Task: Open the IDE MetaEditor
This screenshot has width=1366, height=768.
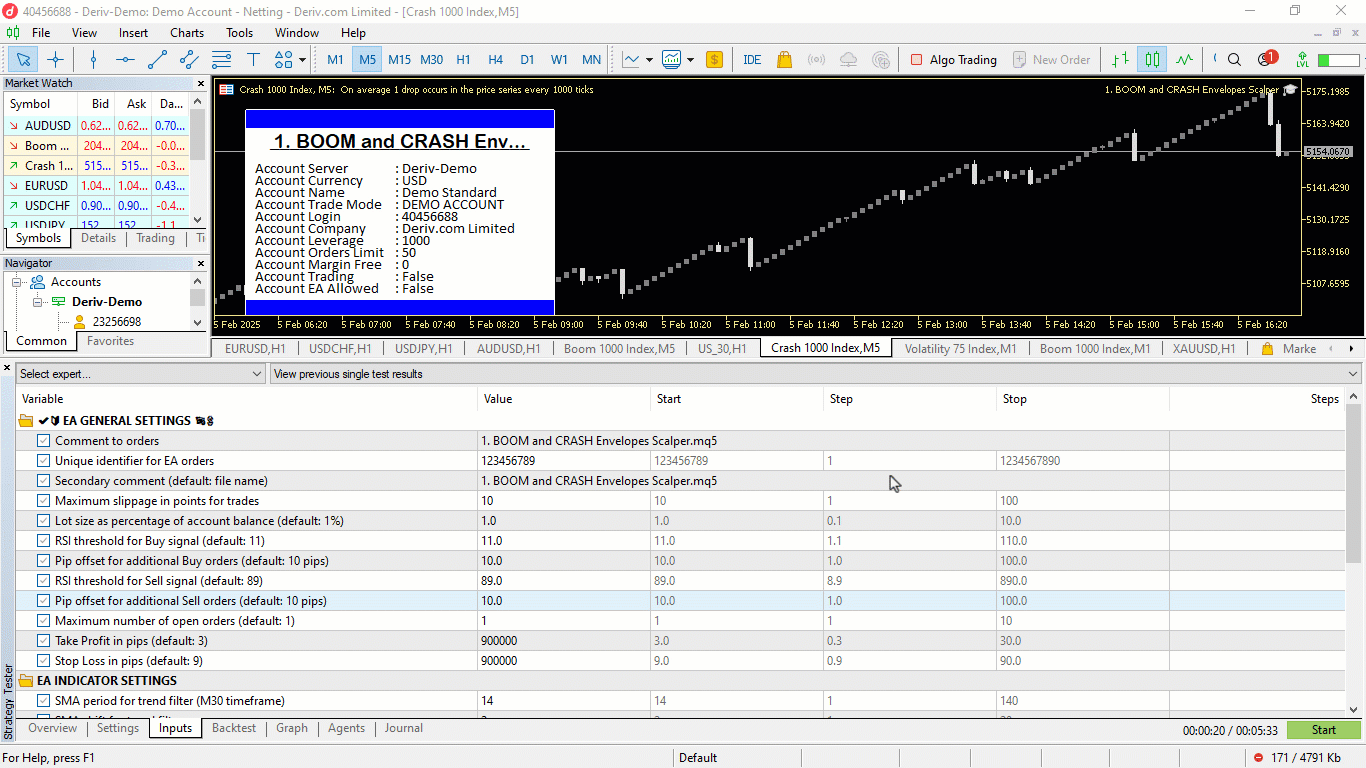Action: click(x=752, y=59)
